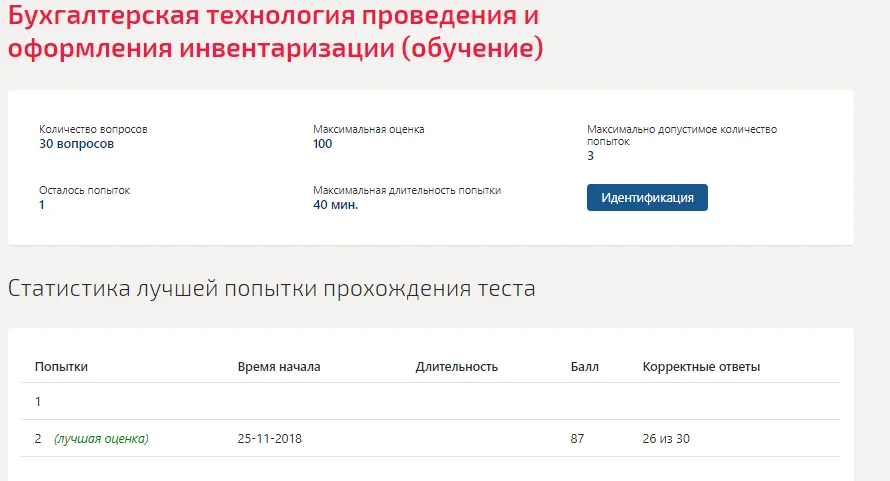The height and width of the screenshot is (481, 890).
Task: Click the 26 из 30 result cell
Action: 666,438
